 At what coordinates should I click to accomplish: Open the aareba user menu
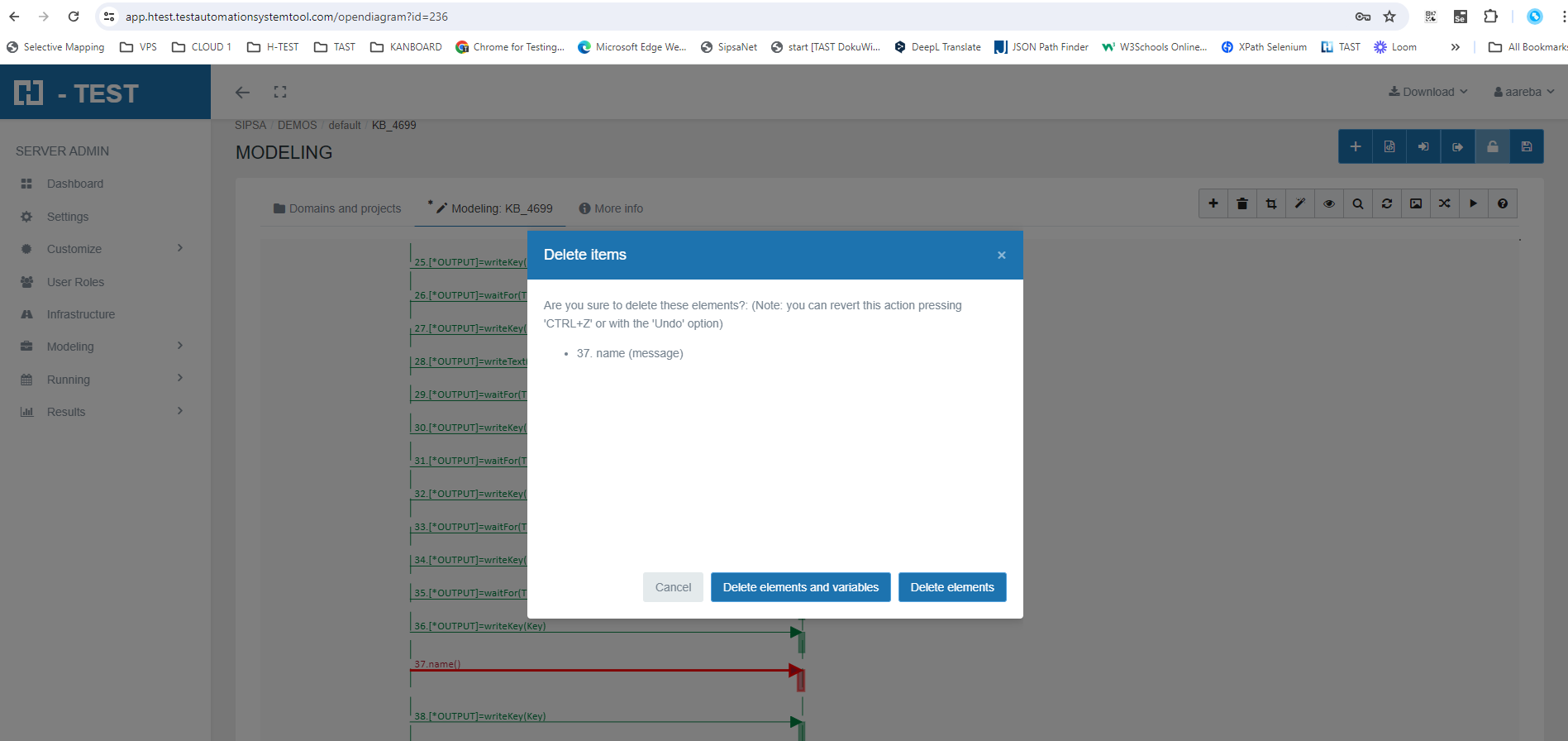point(1523,92)
